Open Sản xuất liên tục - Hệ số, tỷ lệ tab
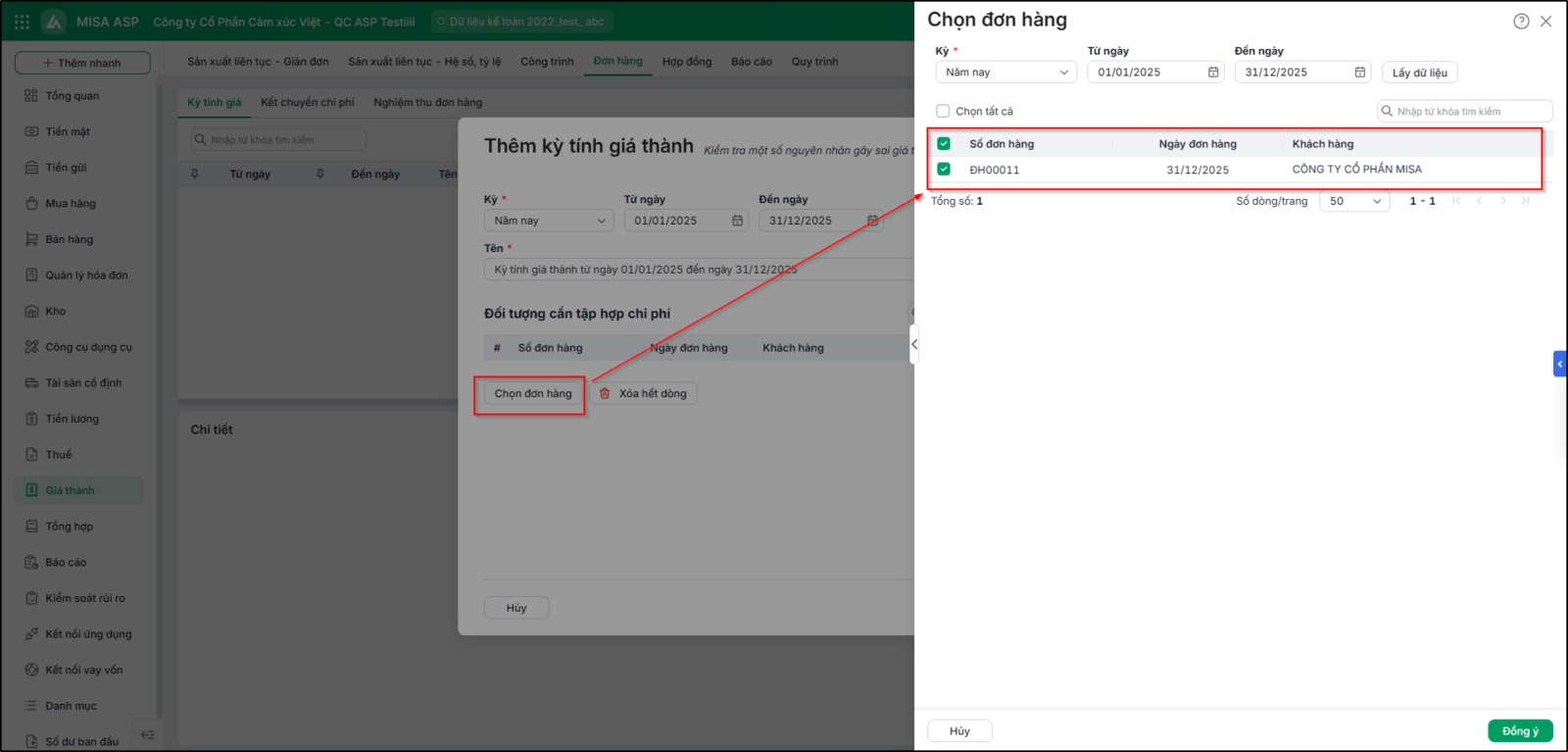 click(x=424, y=62)
